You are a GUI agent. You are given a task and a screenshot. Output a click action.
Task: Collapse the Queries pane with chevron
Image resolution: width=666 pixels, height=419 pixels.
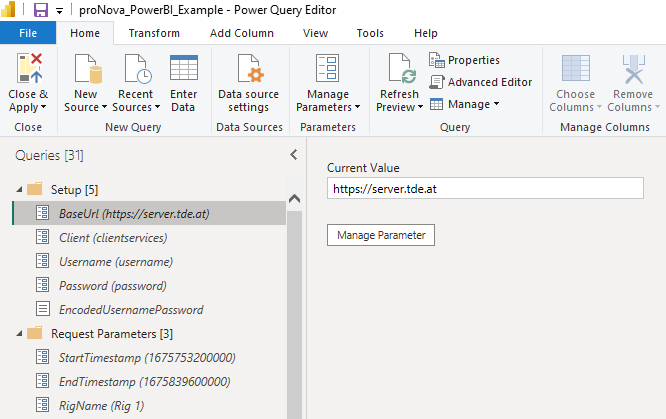294,155
